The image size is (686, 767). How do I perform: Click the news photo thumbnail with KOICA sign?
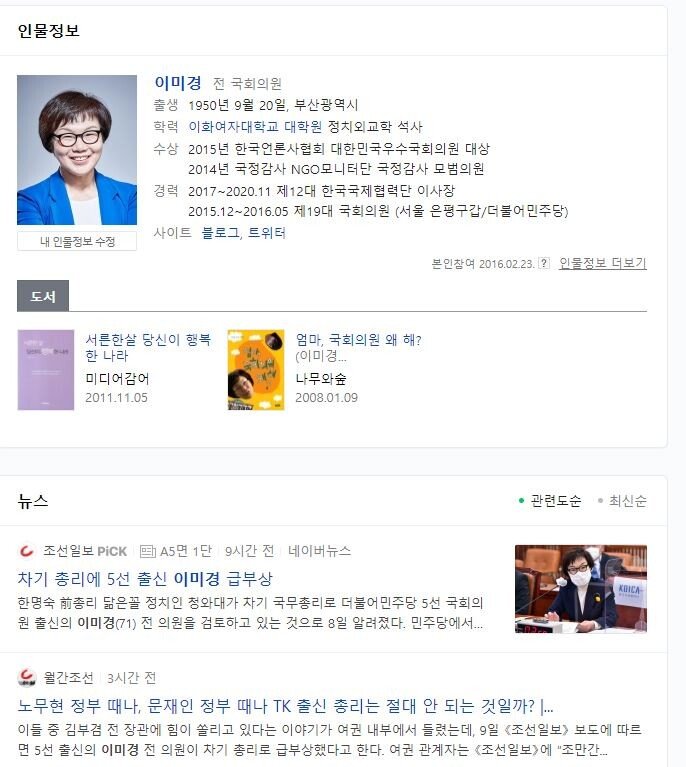(581, 589)
